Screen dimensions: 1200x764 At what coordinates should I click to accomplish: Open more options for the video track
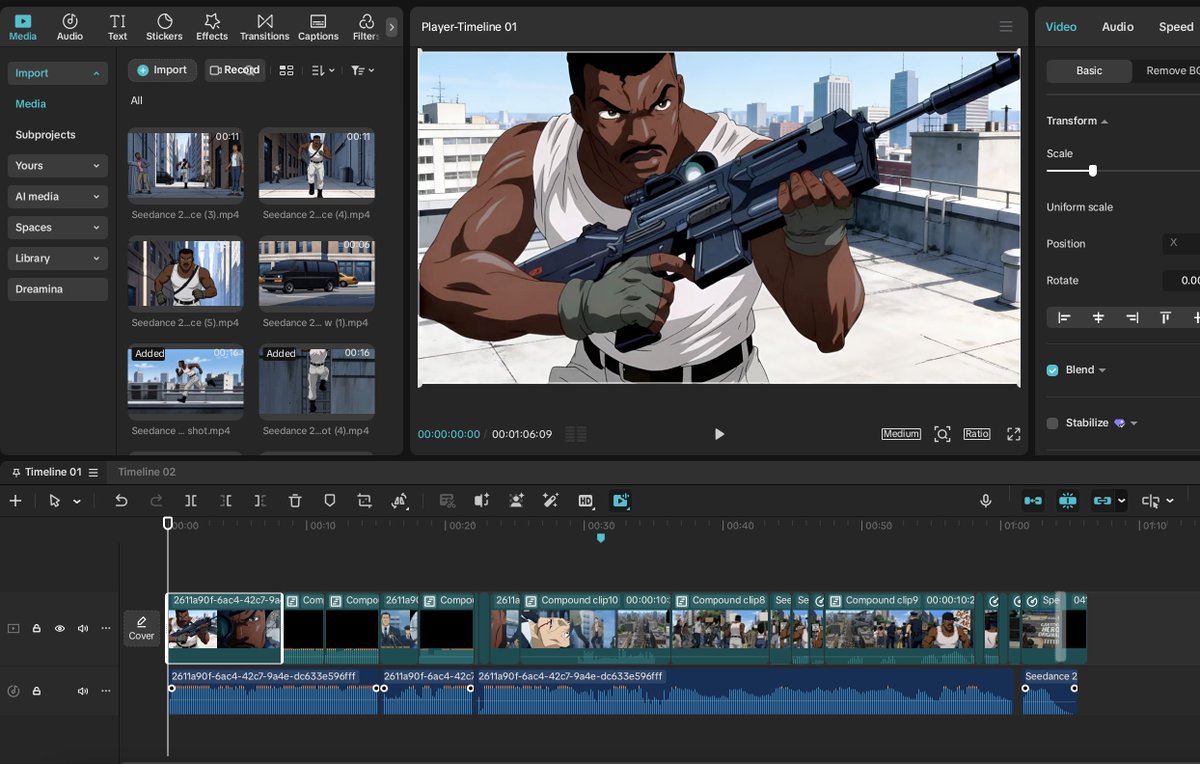(106, 629)
